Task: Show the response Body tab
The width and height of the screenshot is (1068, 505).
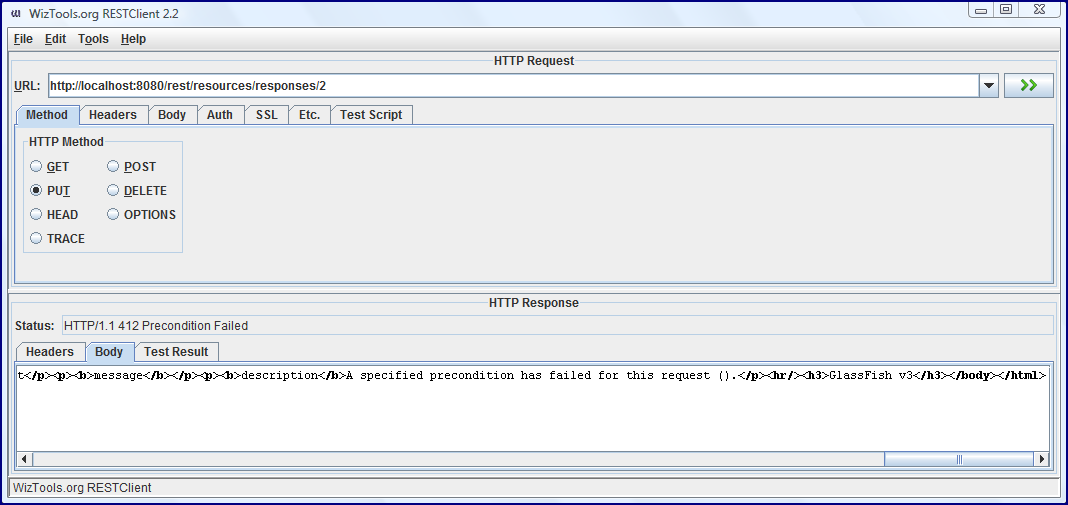Action: 110,352
